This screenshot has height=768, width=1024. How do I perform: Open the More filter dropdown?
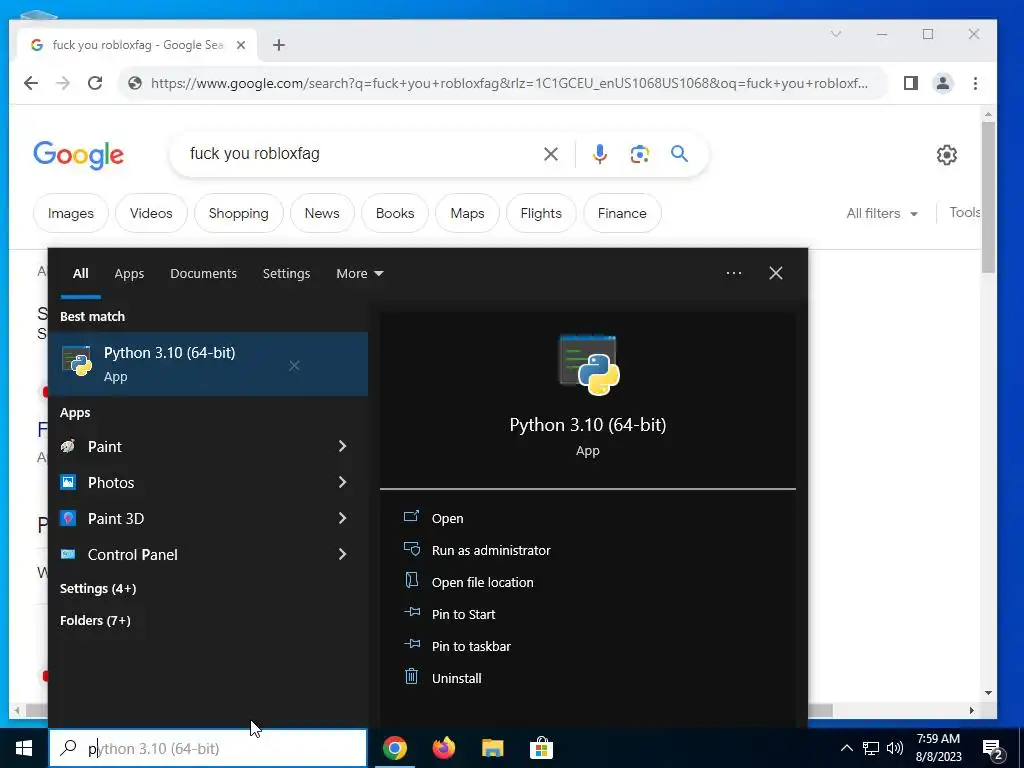click(359, 274)
